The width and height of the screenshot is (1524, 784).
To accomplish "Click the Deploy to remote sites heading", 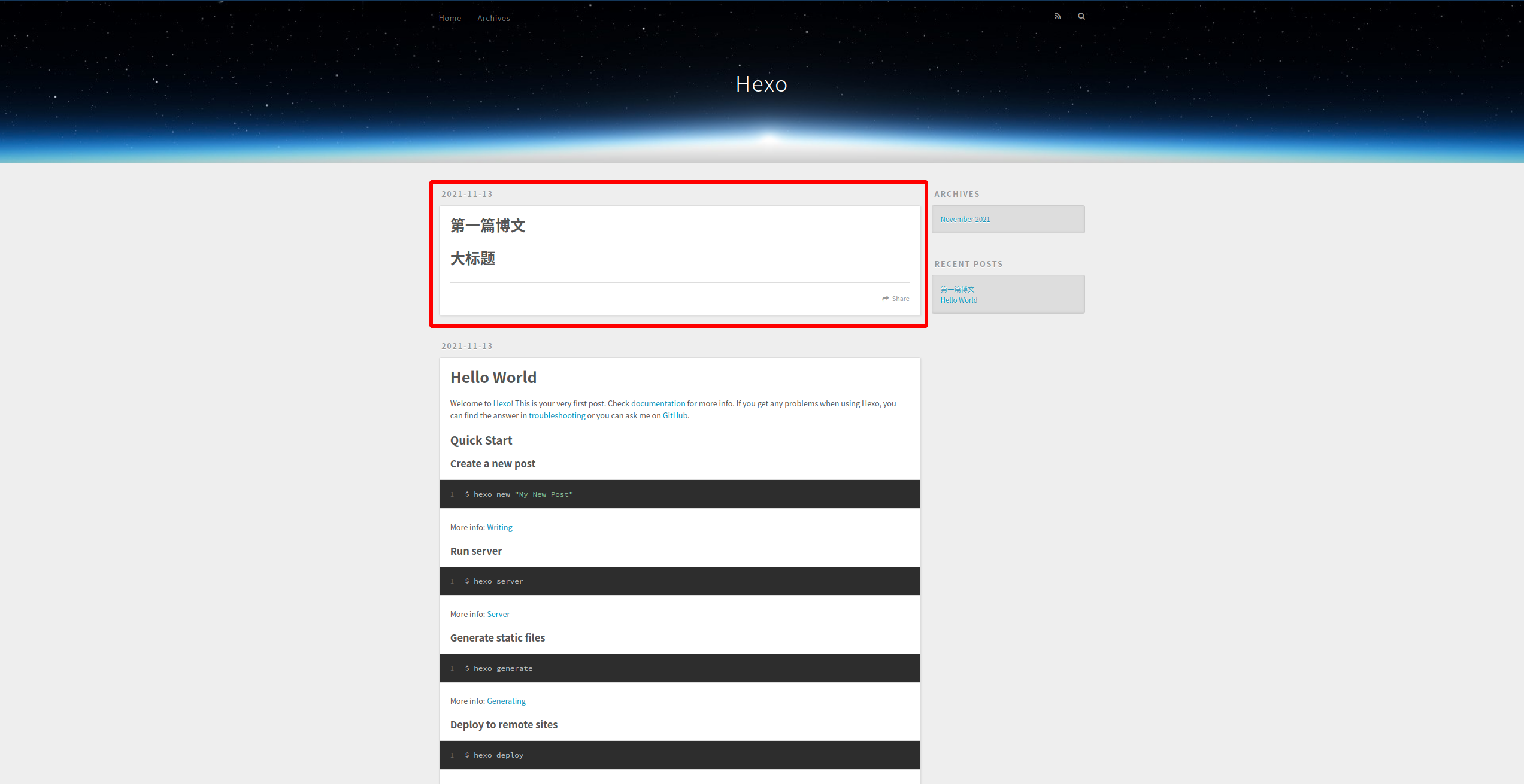I will click(x=504, y=725).
